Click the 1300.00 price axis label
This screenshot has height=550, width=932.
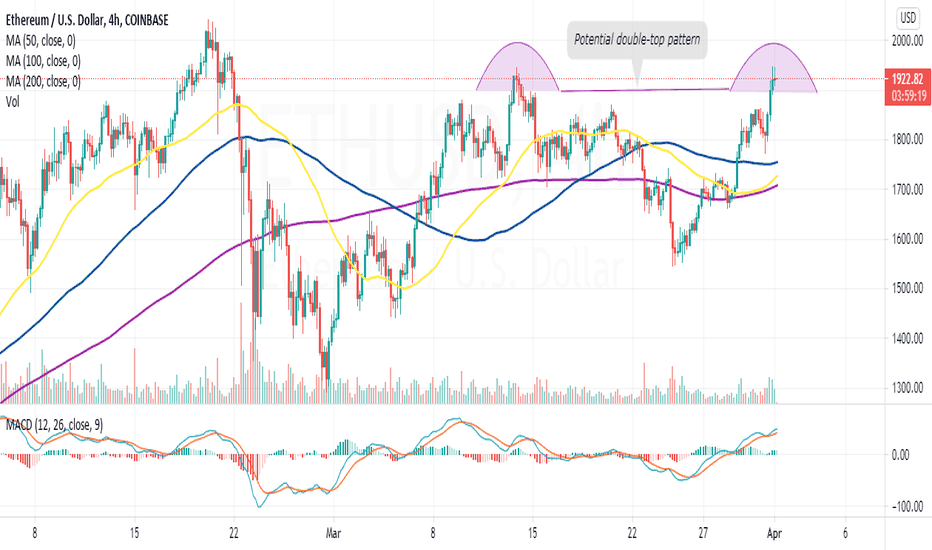point(907,388)
